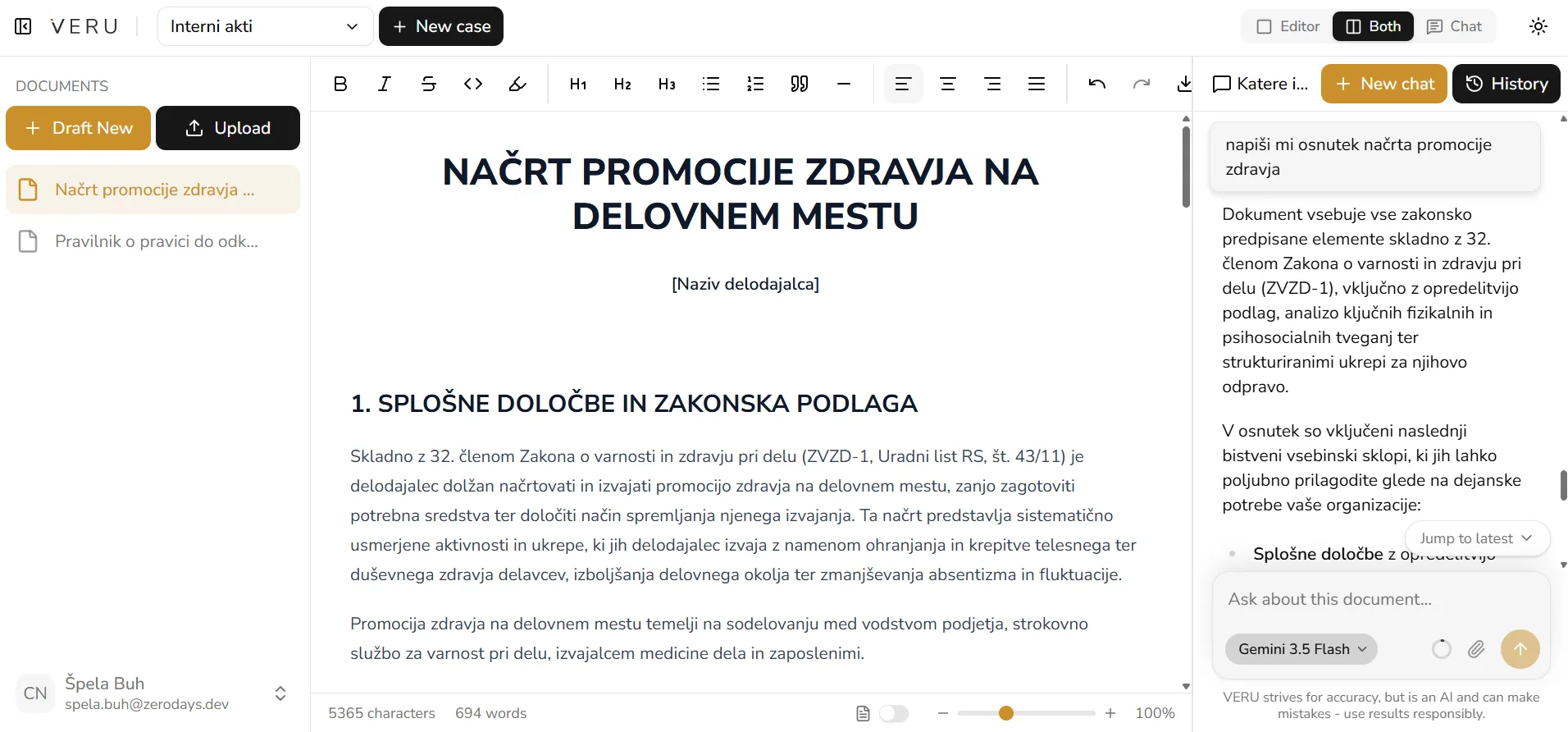Open the Interni akti dropdown
This screenshot has width=1568, height=732.
(x=265, y=26)
